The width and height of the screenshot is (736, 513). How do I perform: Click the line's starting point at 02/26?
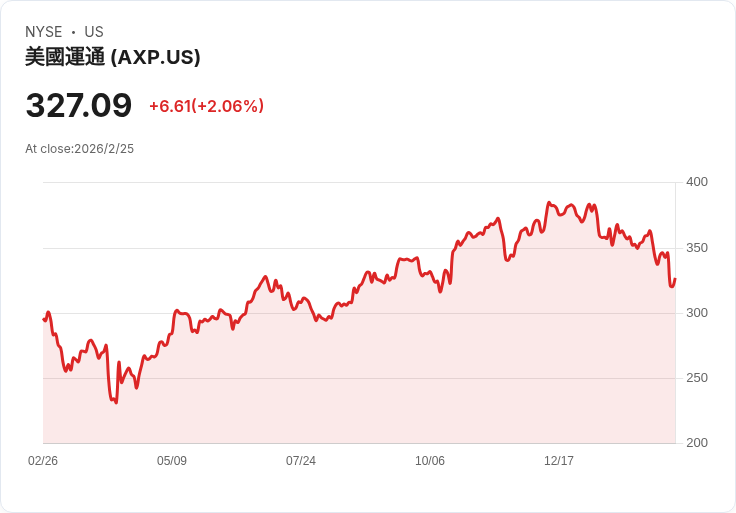click(44, 319)
